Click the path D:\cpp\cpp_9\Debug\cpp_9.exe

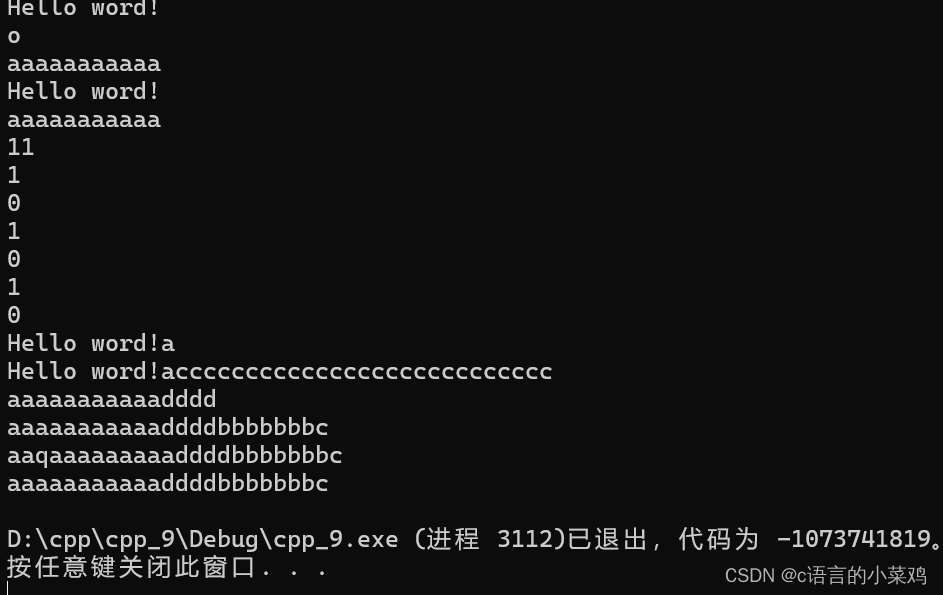pyautogui.click(x=203, y=540)
